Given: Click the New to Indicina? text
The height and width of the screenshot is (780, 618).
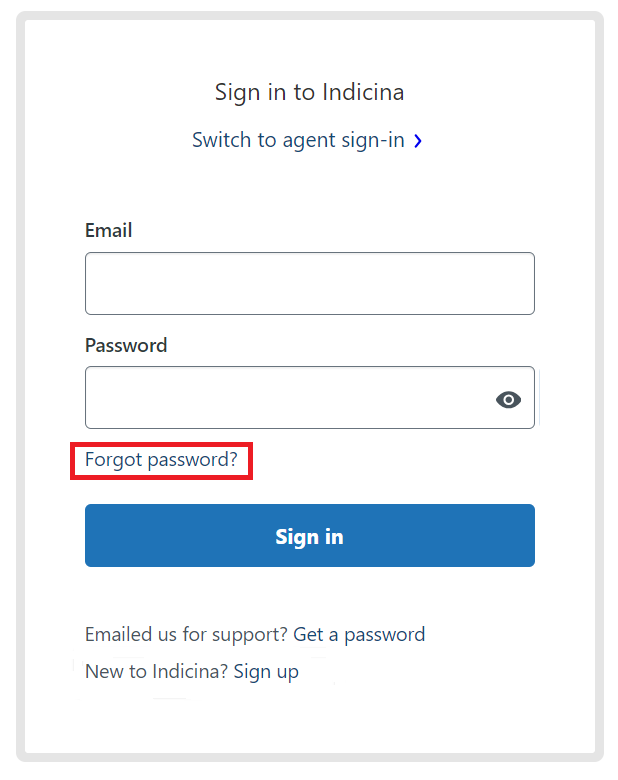Looking at the screenshot, I should click(157, 671).
